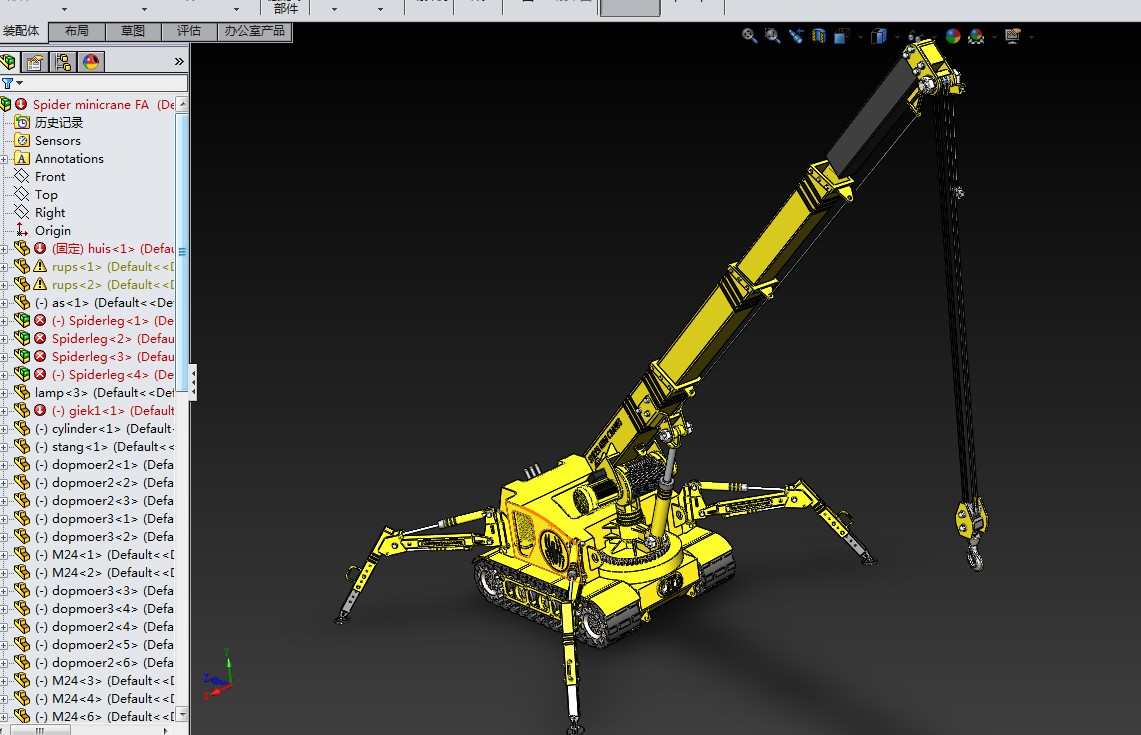The width and height of the screenshot is (1141, 735).
Task: Open the Display Style dropdown cube
Action: [879, 36]
